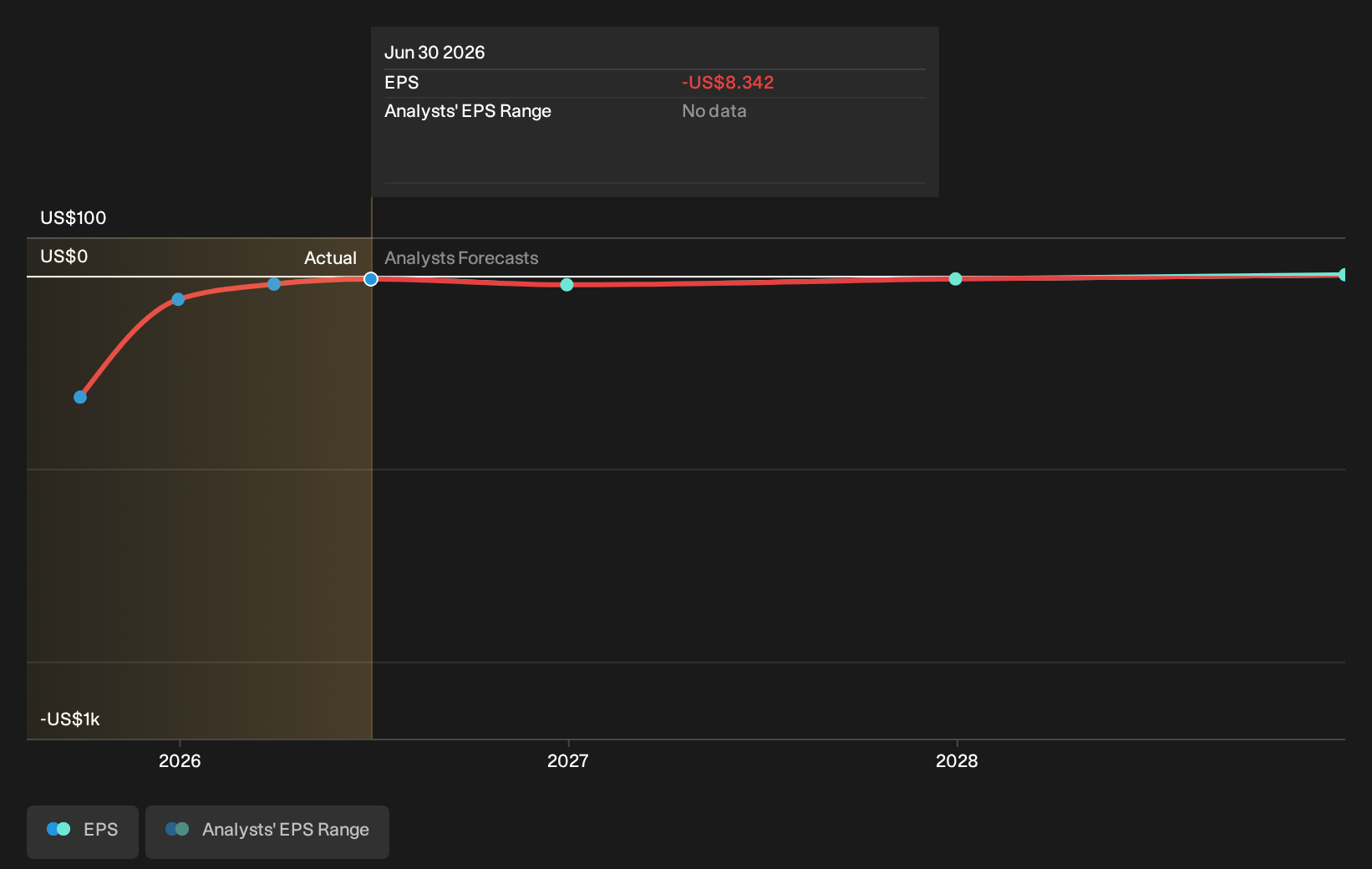Click the 2027 x-axis label
This screenshot has width=1372, height=869.
tap(568, 760)
